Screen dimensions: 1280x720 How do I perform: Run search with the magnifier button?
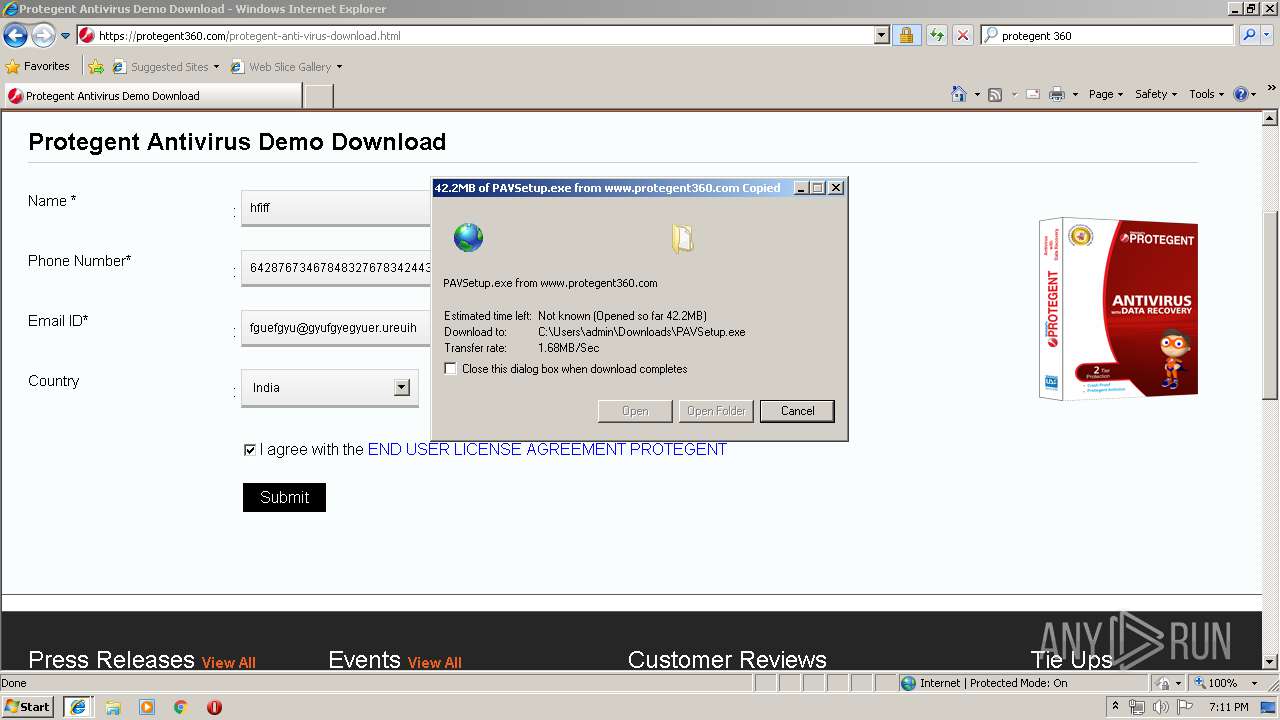1248,36
